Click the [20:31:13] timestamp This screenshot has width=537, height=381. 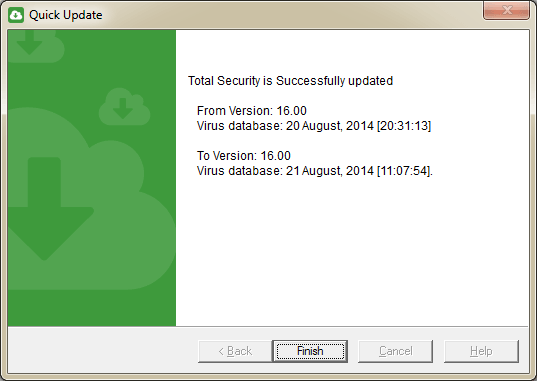point(404,126)
